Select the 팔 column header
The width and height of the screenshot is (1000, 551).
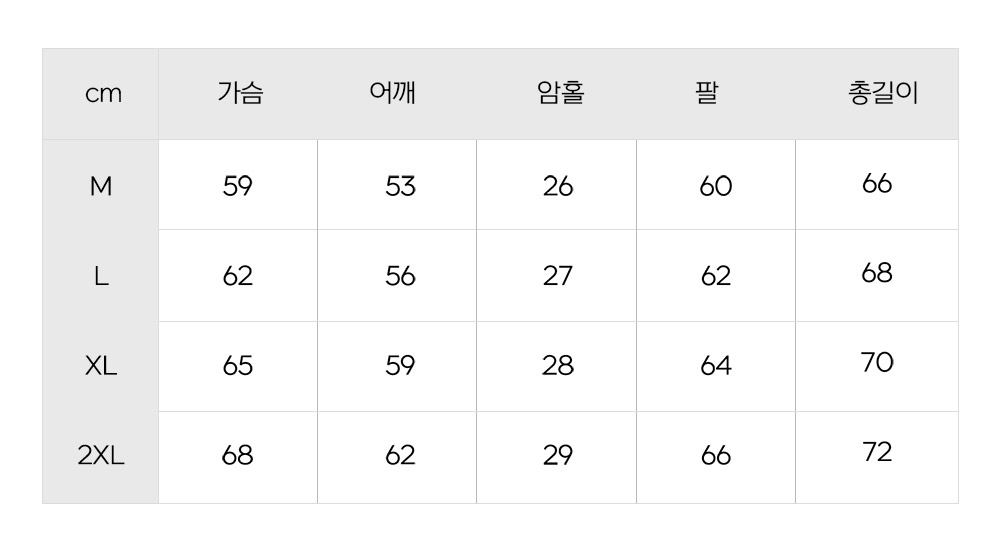pyautogui.click(x=706, y=94)
